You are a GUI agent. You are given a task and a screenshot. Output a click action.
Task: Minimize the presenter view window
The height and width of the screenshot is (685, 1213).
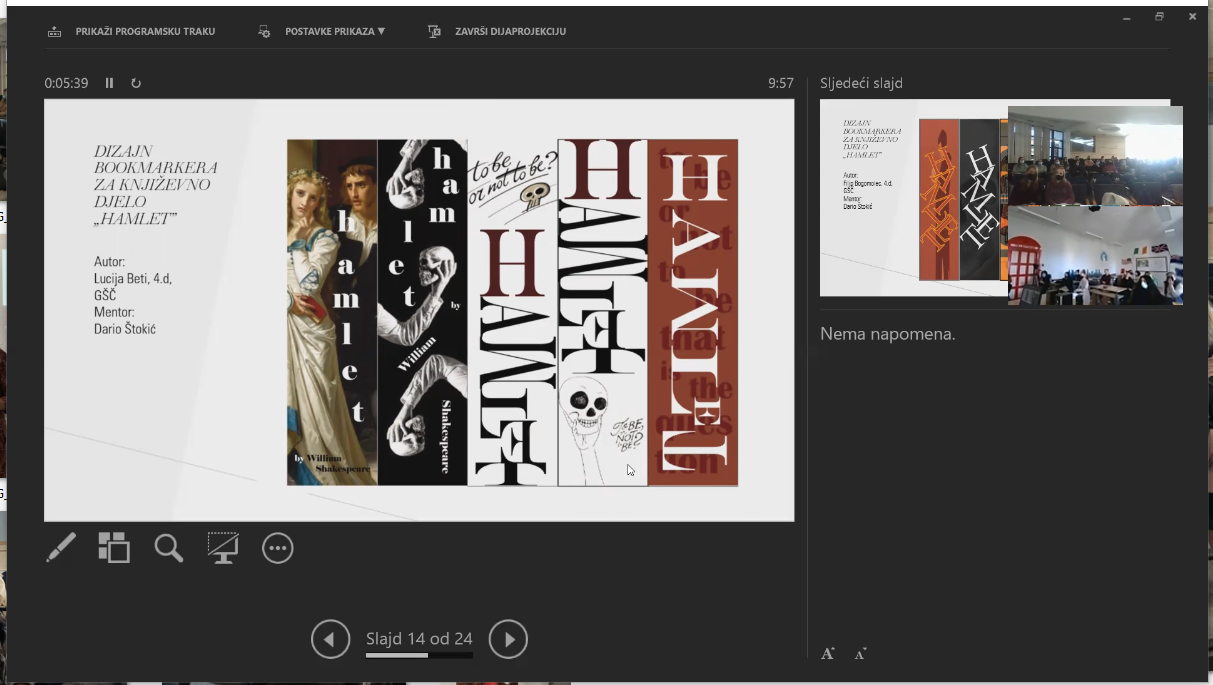coord(1126,17)
